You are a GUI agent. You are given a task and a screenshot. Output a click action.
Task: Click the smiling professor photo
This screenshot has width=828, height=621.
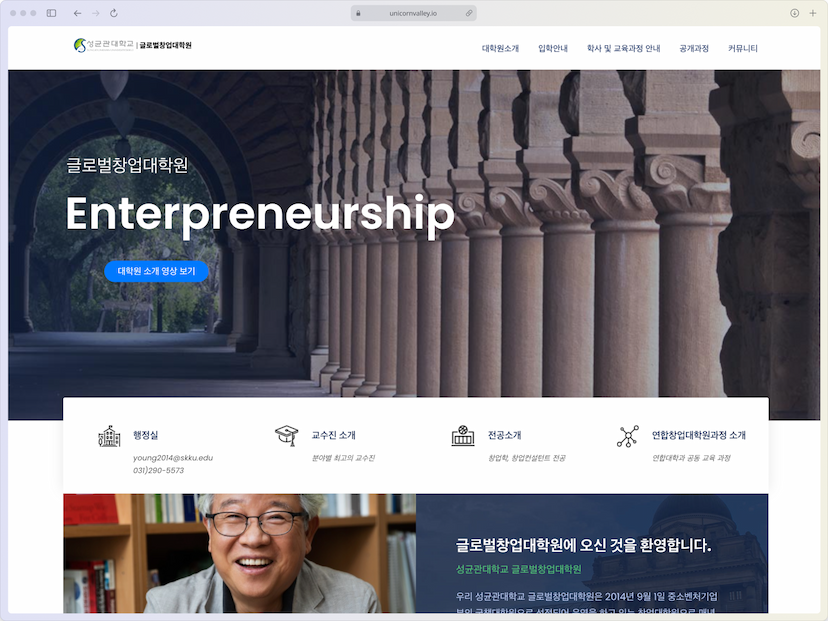coord(239,553)
